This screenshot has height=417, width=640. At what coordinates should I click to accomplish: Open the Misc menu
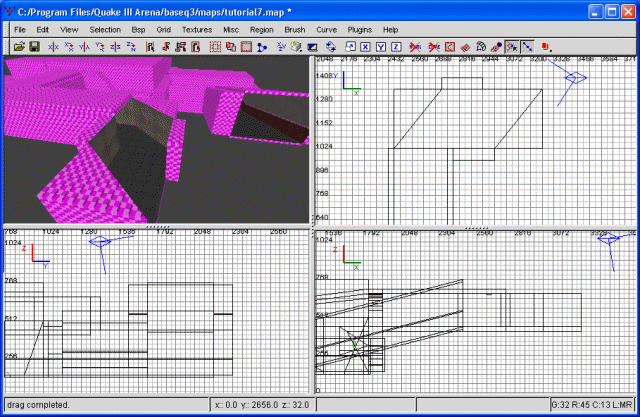231,30
